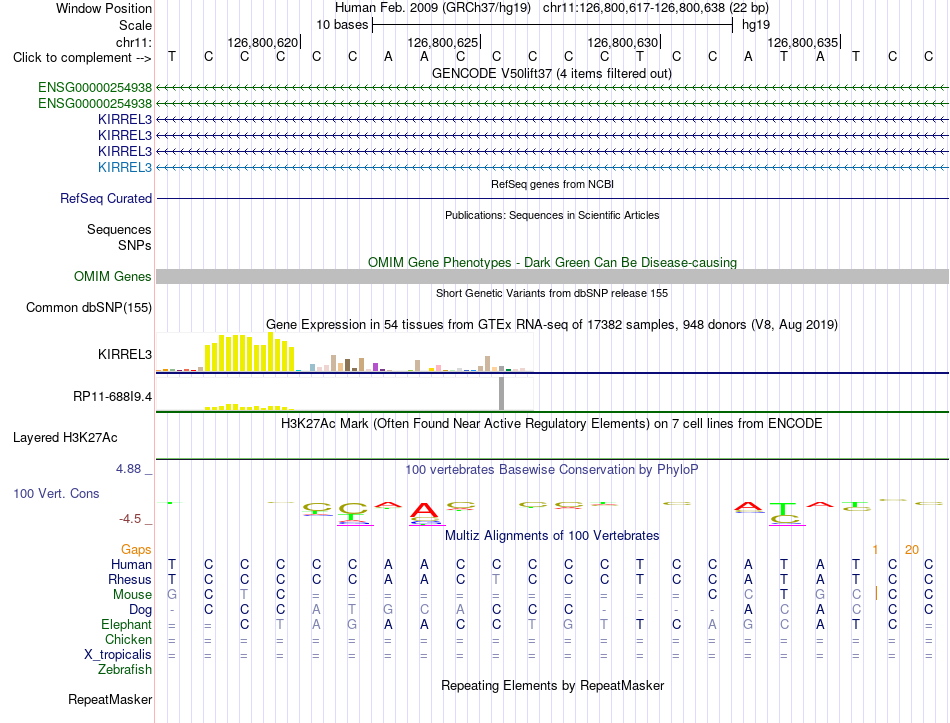Open the top ENSG00000254938 gene track label
950x723 pixels.
coord(95,88)
